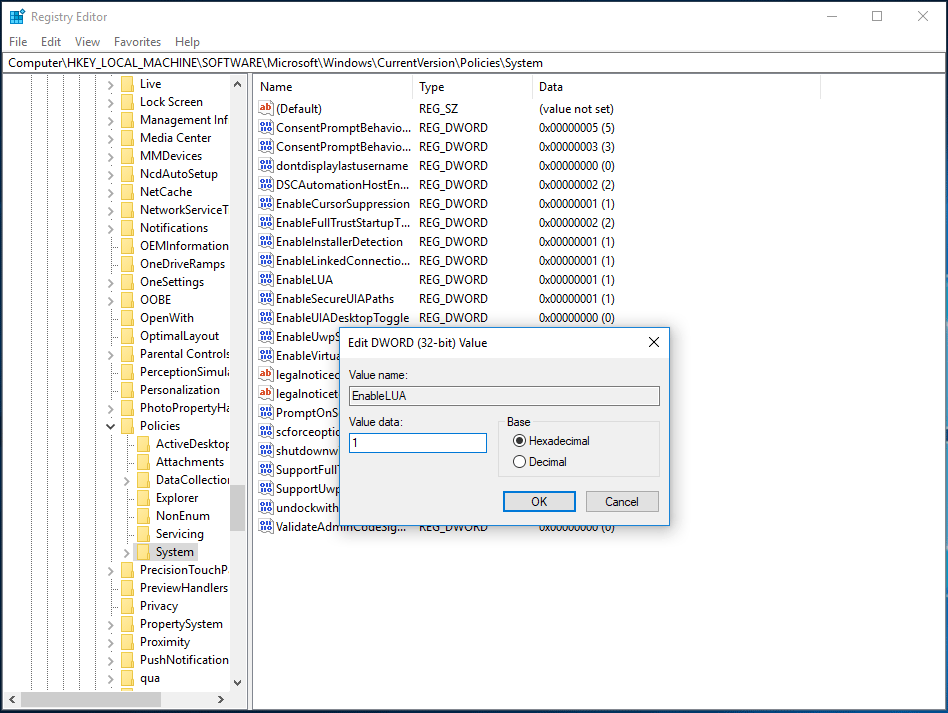Image resolution: width=948 pixels, height=713 pixels.
Task: Expand the NetCache key
Action: pos(111,193)
